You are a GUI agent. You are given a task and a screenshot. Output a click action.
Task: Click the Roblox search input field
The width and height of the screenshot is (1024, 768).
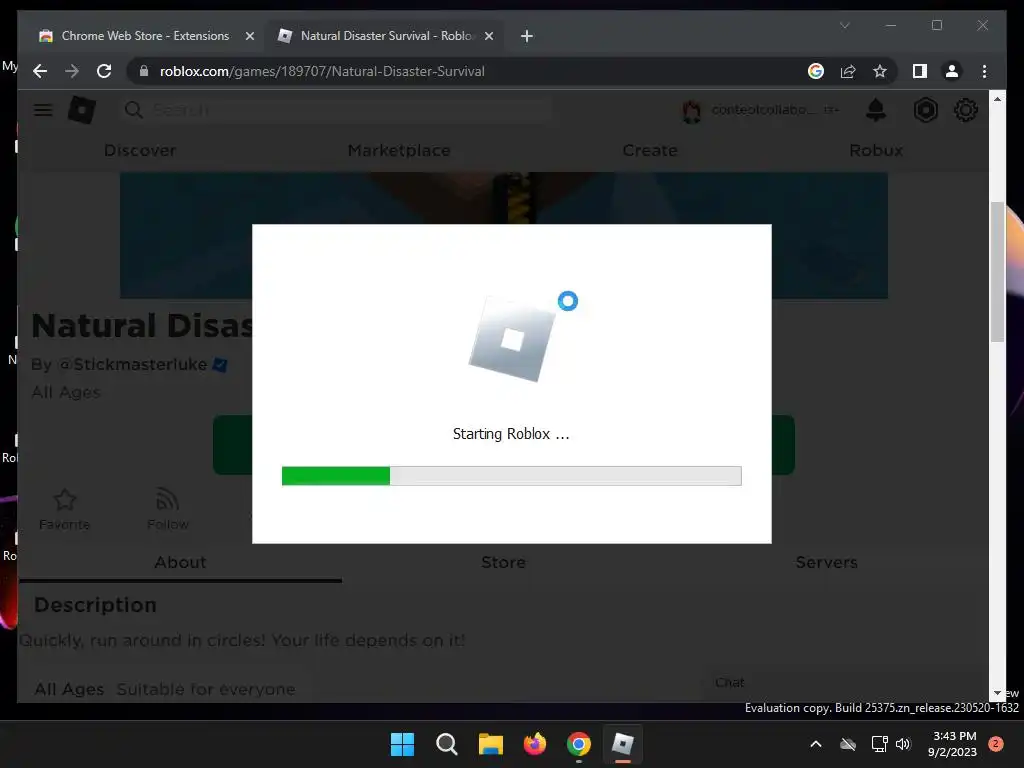click(351, 110)
